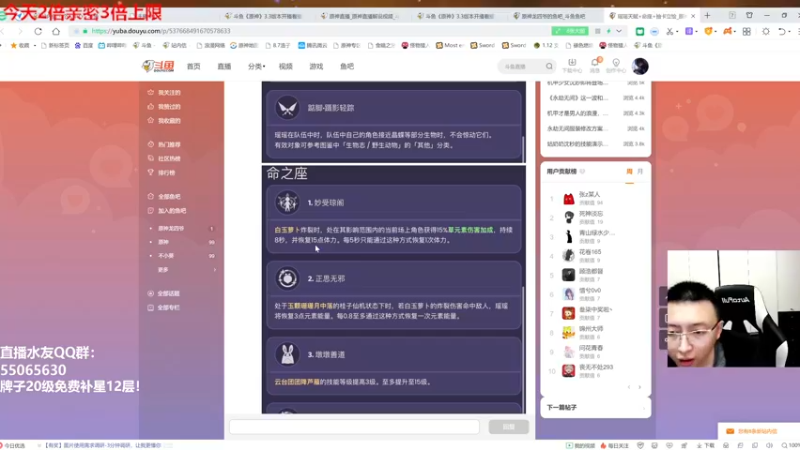The height and width of the screenshot is (450, 800).
Task: Open the browser settings gear icon
Action: (766, 31)
